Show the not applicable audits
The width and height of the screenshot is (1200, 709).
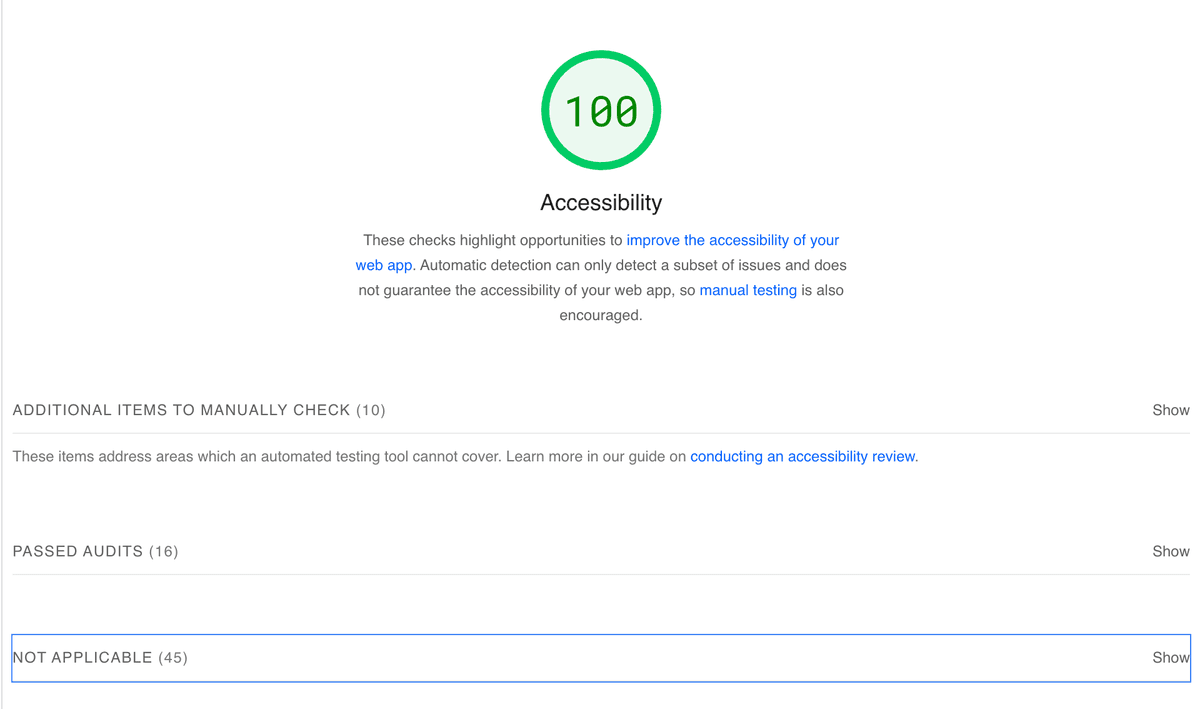(x=1170, y=657)
